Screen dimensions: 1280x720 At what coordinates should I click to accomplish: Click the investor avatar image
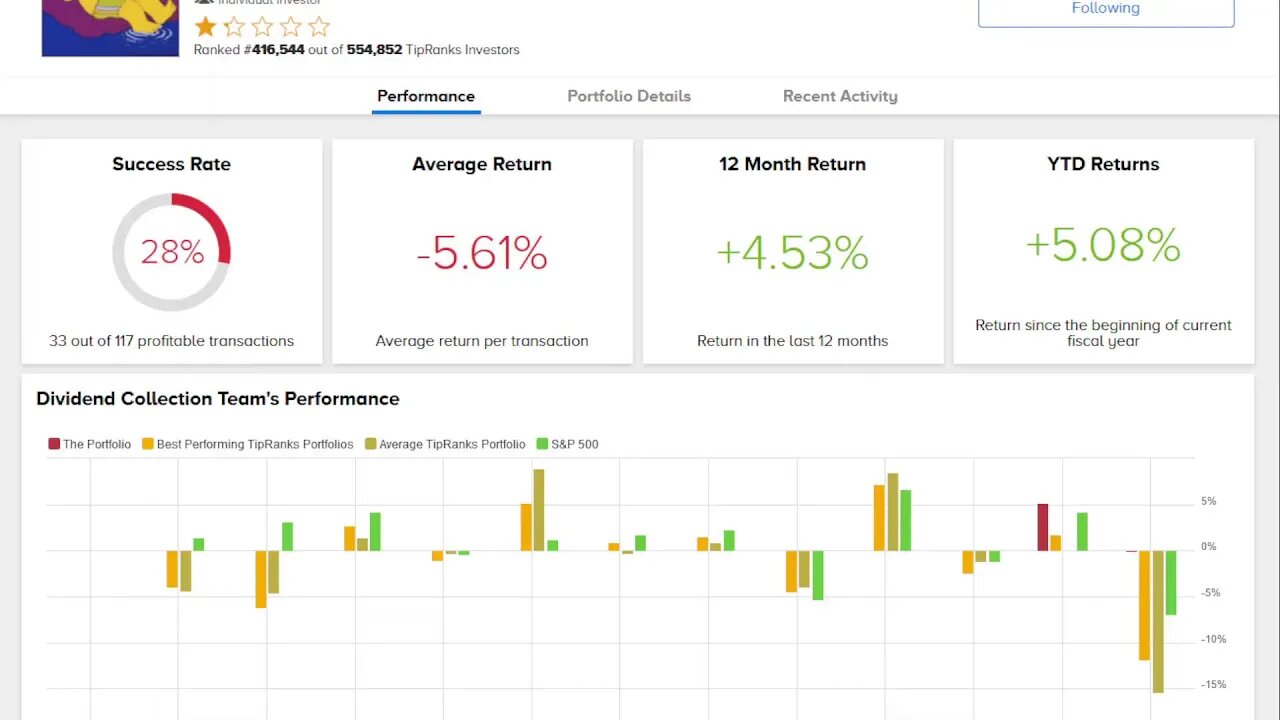[110, 27]
